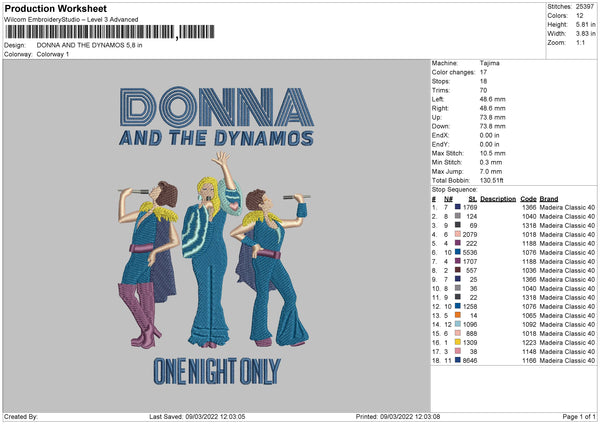
Task: Click the 'Printed: 09/03/2022 12:03:08' footer text
Action: [398, 416]
